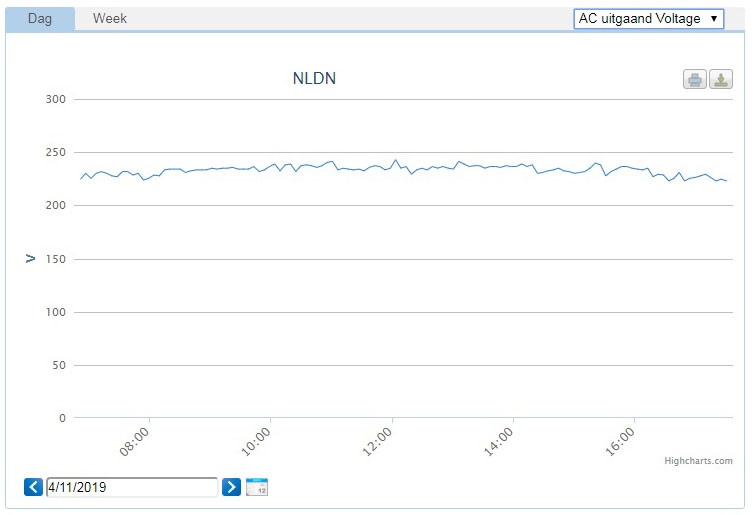
Task: Switch to the Week tab
Action: pyautogui.click(x=110, y=18)
